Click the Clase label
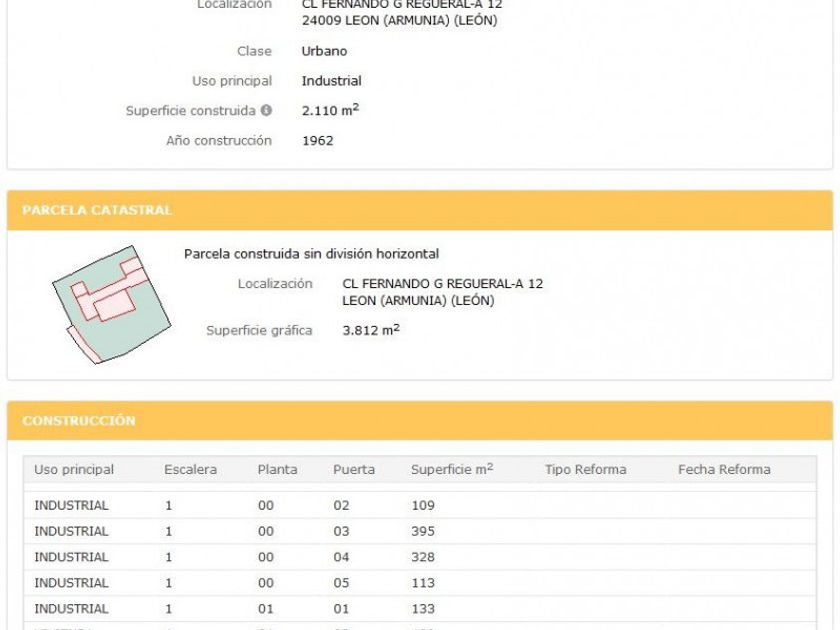The width and height of the screenshot is (840, 630). tap(254, 51)
